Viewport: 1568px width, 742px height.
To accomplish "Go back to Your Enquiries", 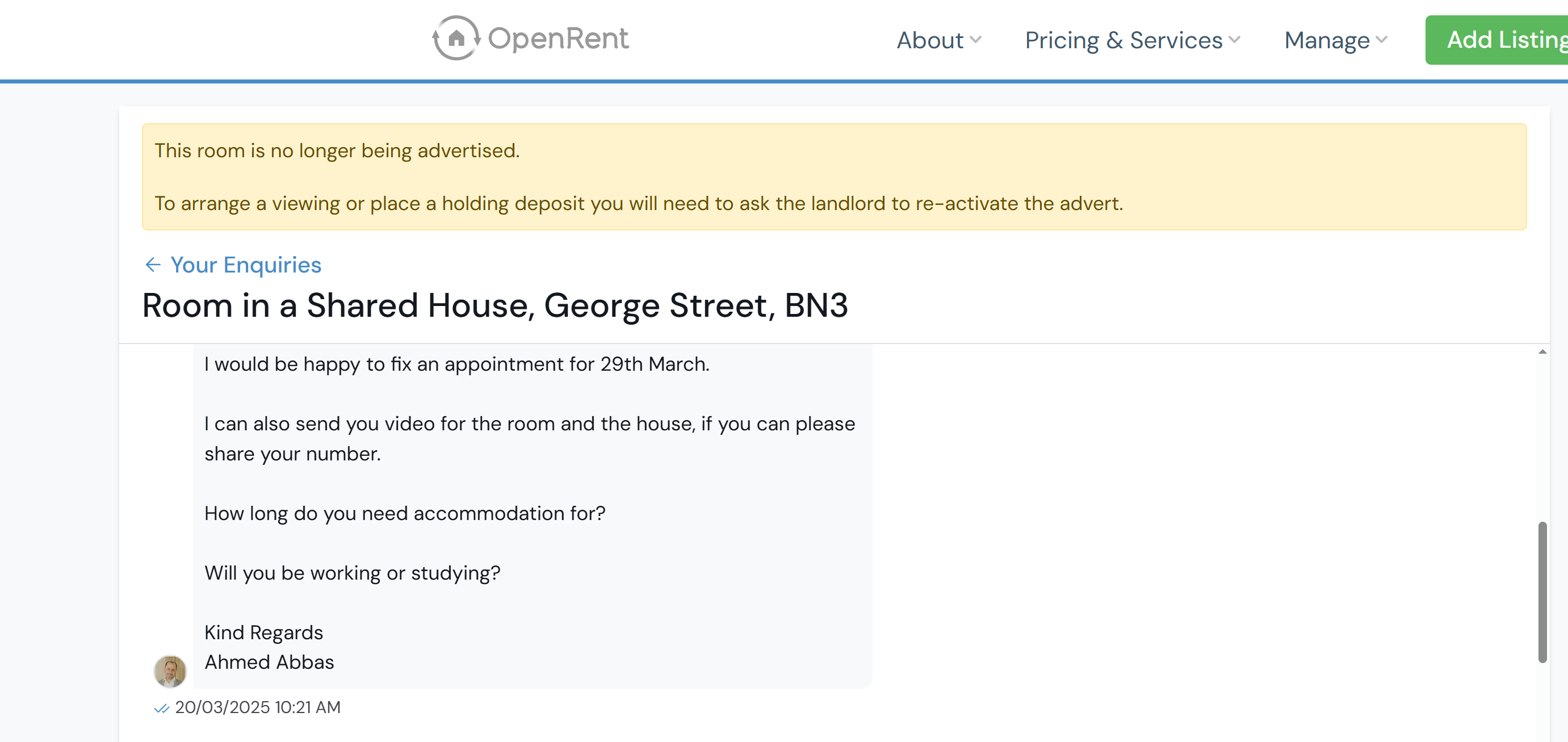I will [245, 265].
